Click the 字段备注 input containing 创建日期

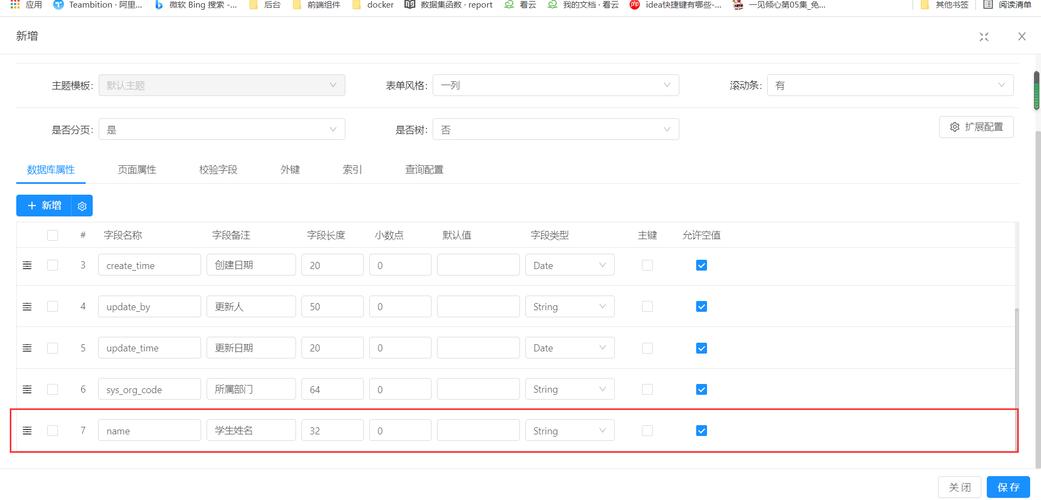coord(251,265)
